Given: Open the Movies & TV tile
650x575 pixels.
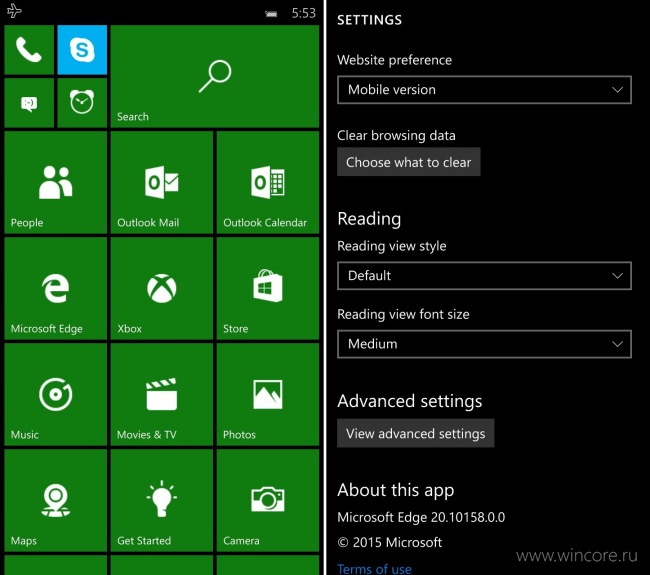Looking at the screenshot, I should point(162,395).
